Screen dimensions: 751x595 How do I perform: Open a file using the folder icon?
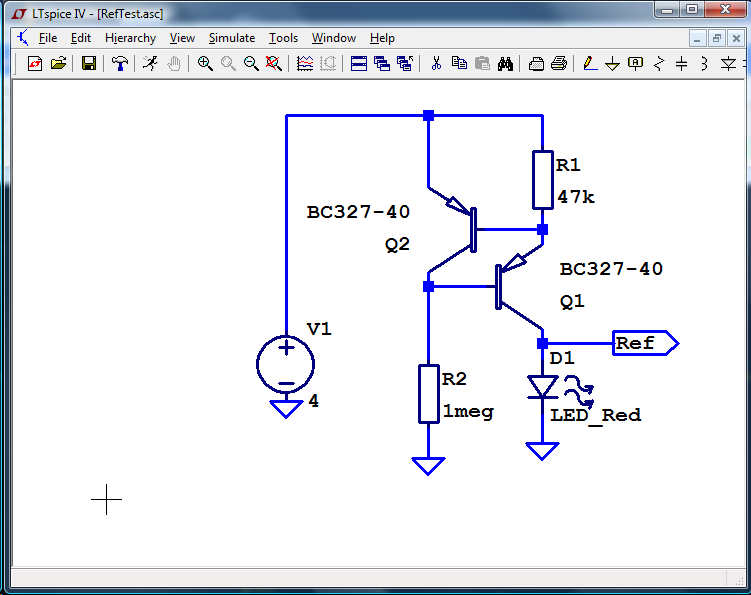tap(58, 63)
